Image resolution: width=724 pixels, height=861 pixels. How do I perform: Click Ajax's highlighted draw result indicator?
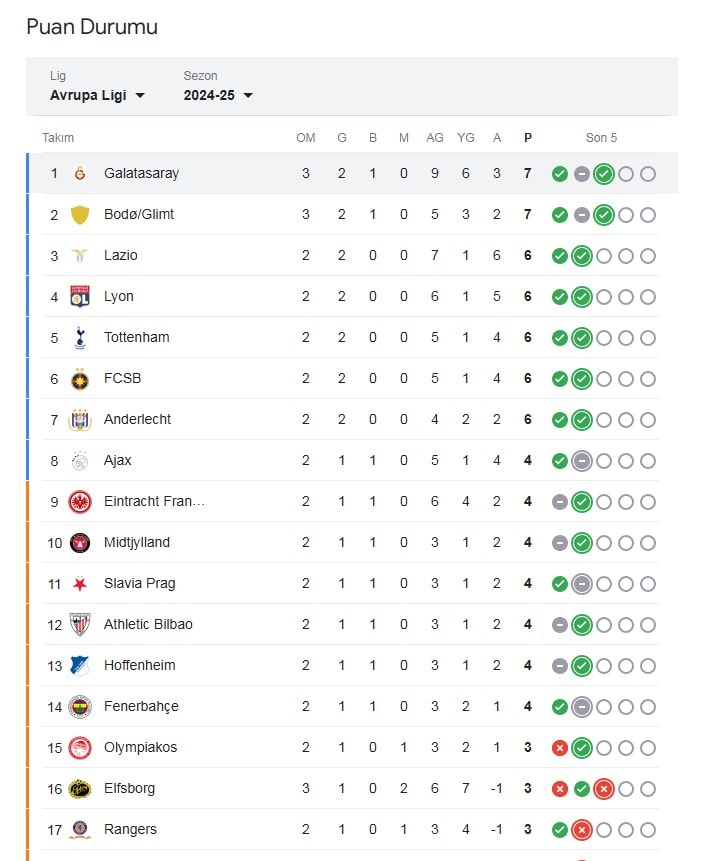click(581, 461)
